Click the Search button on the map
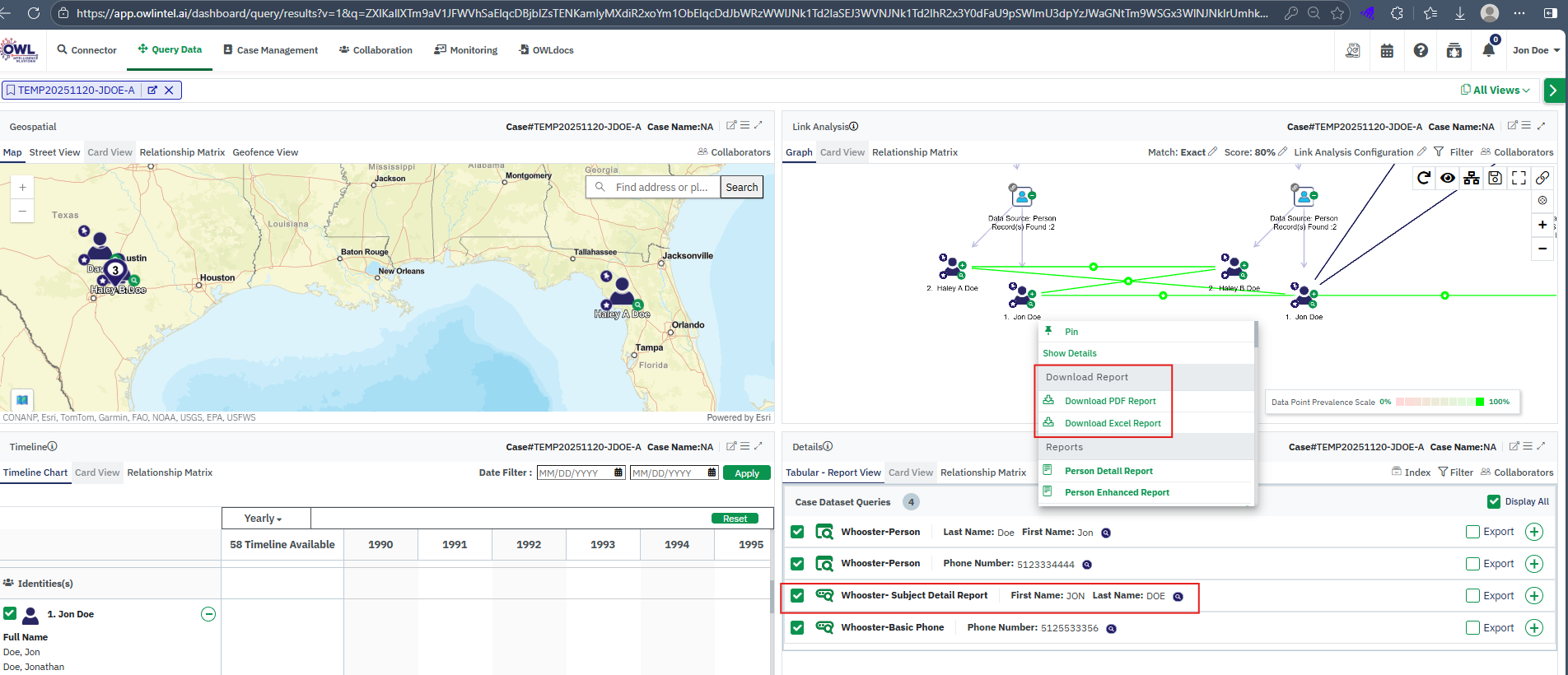 click(741, 188)
